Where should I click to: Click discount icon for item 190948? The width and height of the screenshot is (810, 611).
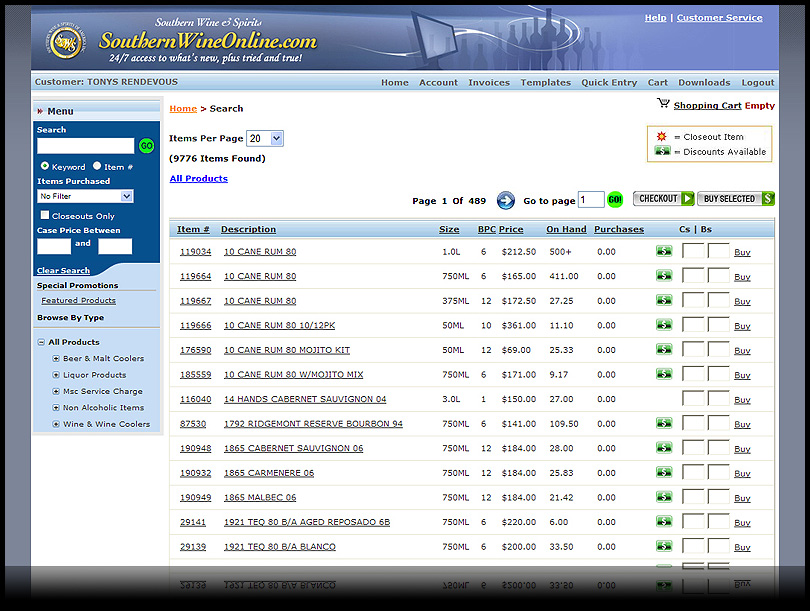664,448
